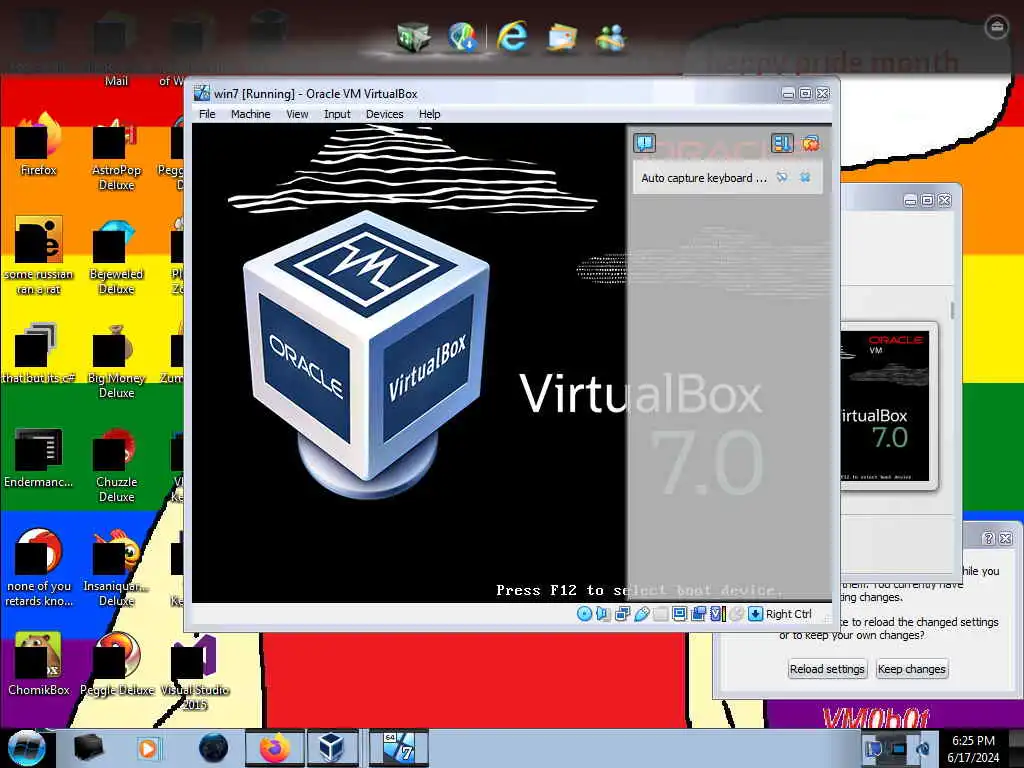Click the Right Ctrl host key label
The height and width of the screenshot is (768, 1024).
pyautogui.click(x=788, y=614)
